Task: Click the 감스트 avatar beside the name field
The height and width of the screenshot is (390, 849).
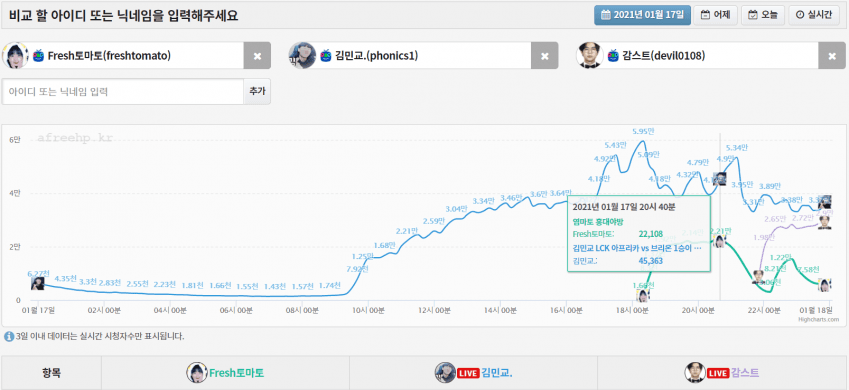Action: click(590, 55)
